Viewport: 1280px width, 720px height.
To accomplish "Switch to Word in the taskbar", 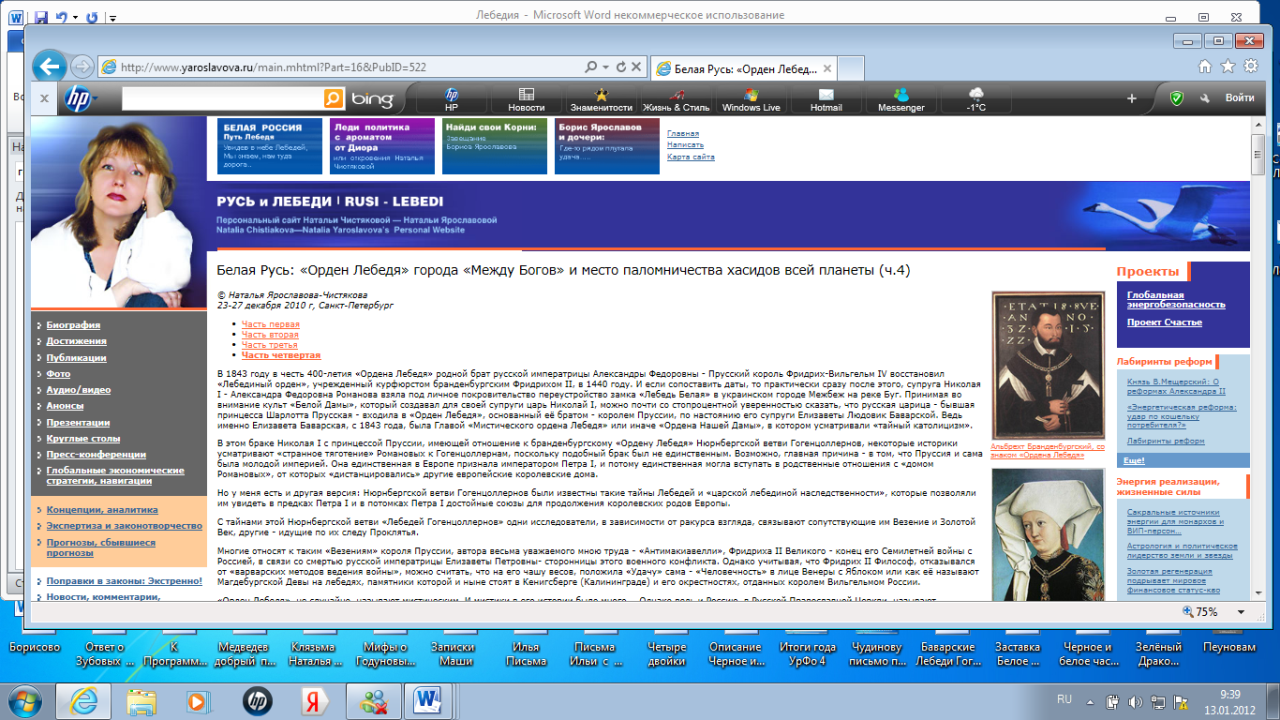I will tap(427, 701).
